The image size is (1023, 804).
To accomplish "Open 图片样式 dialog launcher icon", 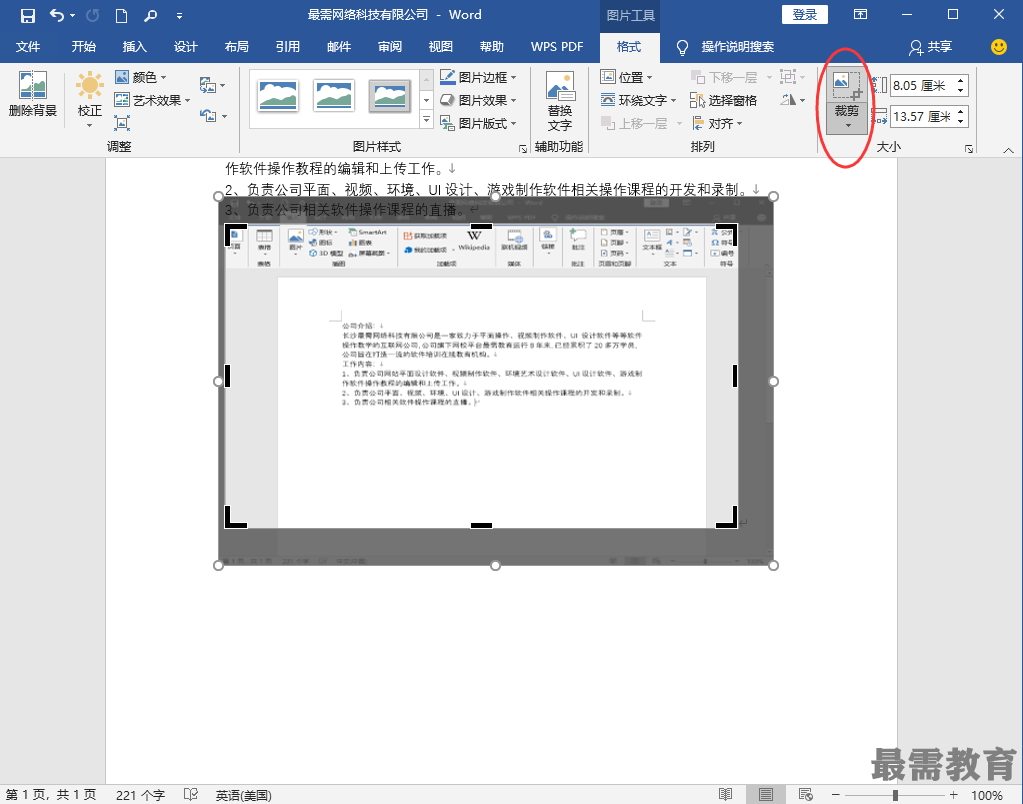I will (x=522, y=149).
